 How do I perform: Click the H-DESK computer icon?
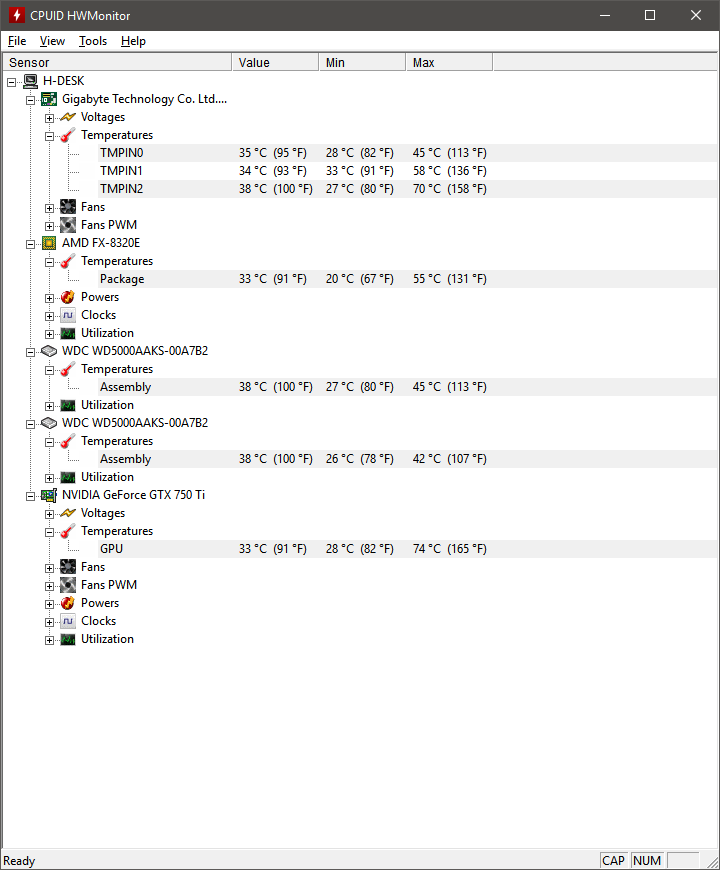coord(30,81)
